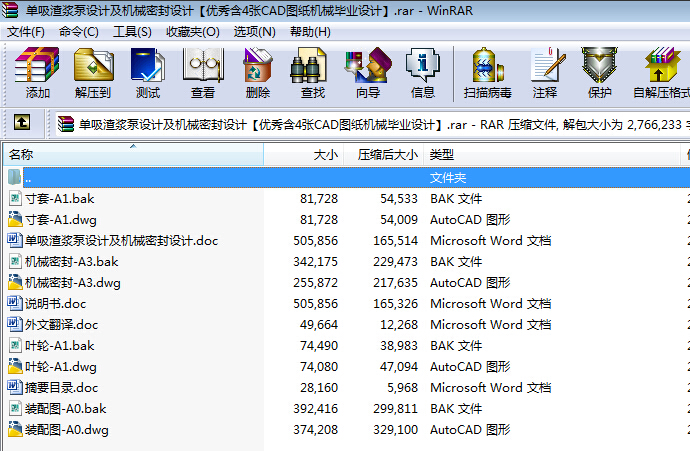Open the View (查看) book icon

(203, 65)
